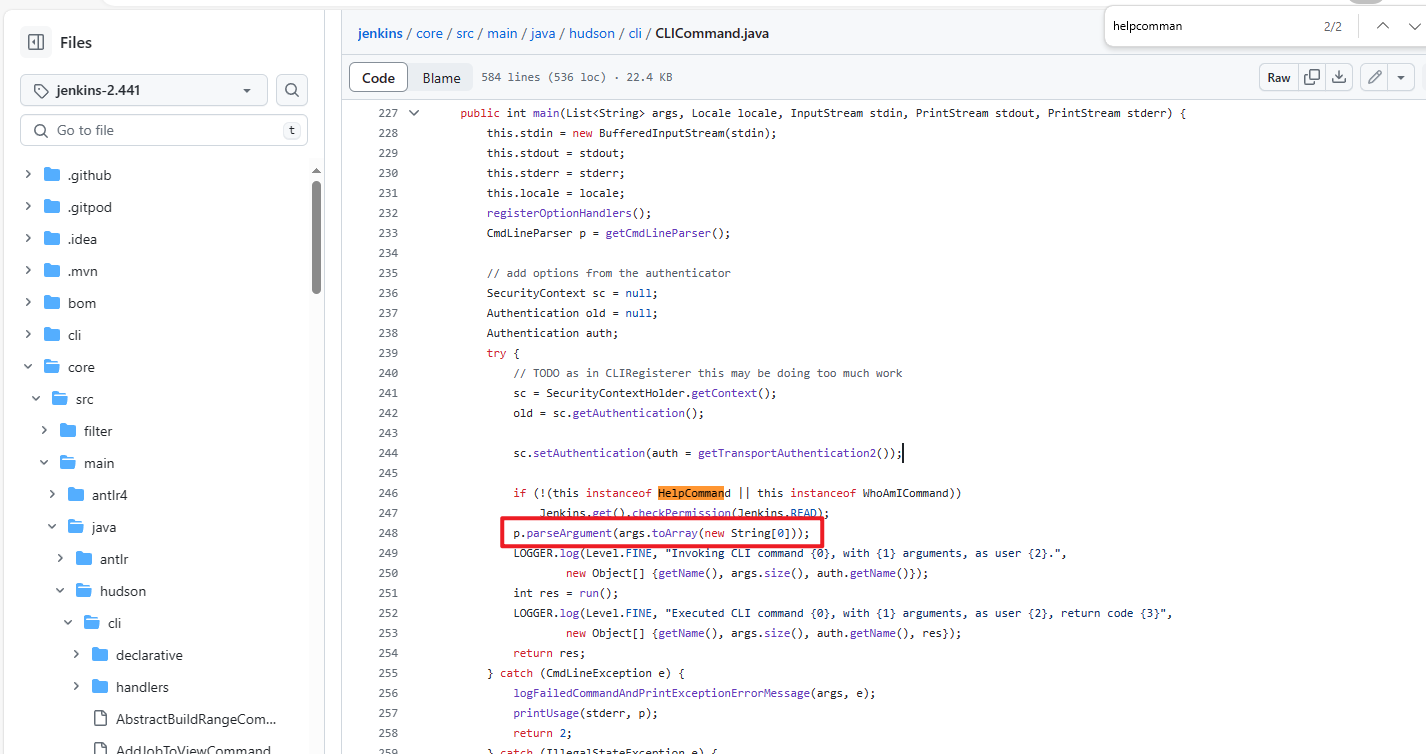Copy raw file contents icon
The width and height of the screenshot is (1426, 754).
pos(1311,77)
